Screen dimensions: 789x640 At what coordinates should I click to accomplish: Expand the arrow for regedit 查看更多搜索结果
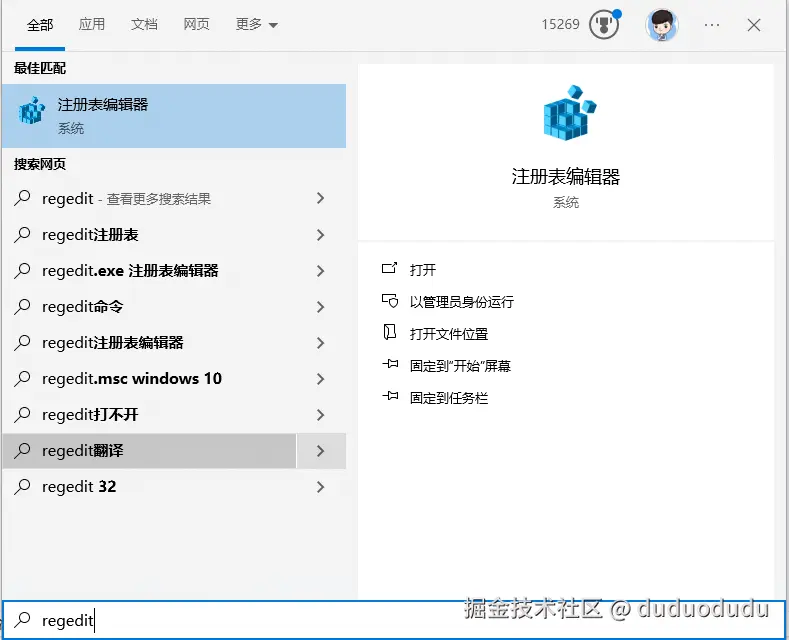(x=321, y=198)
